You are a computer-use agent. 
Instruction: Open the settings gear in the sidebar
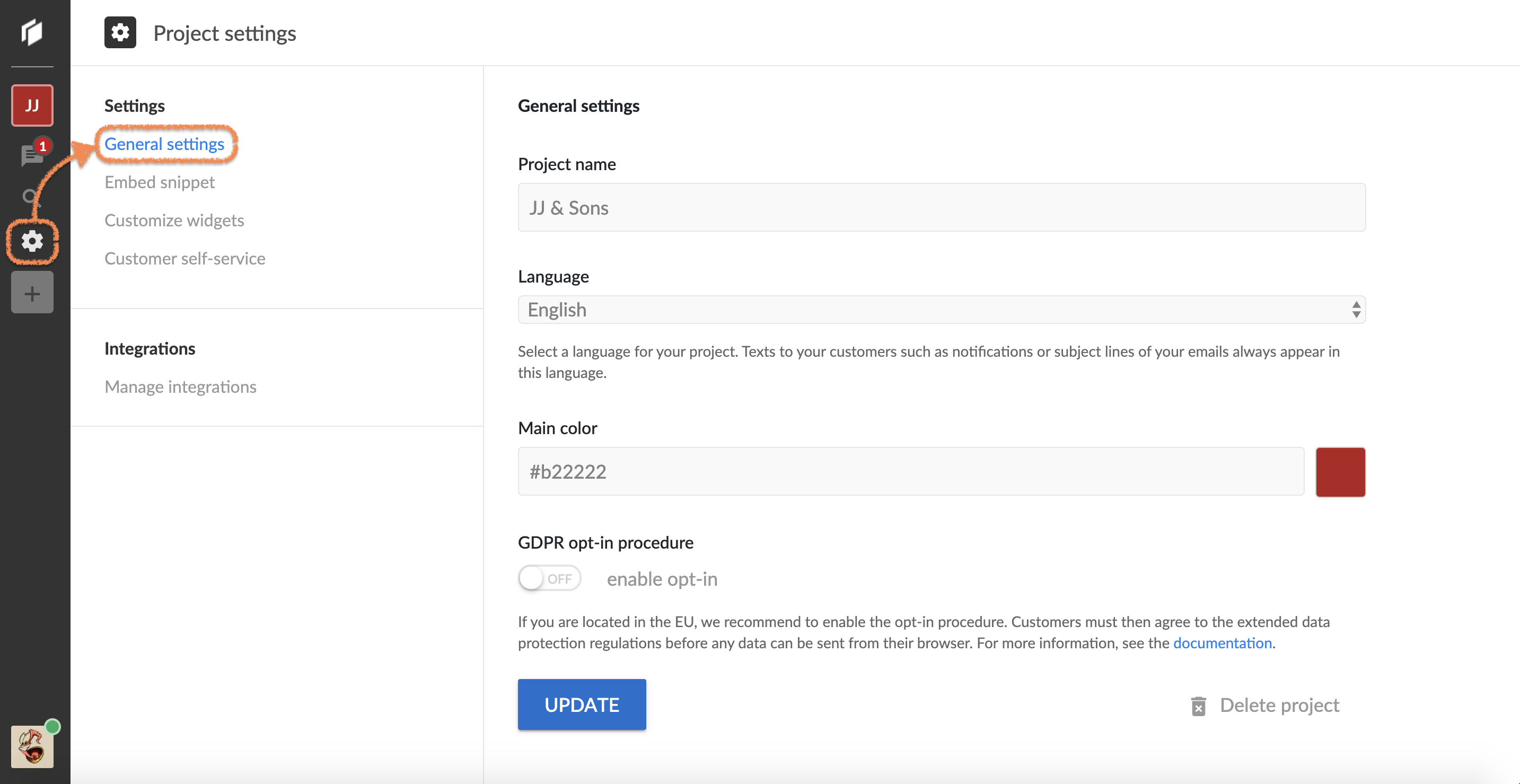(x=32, y=241)
